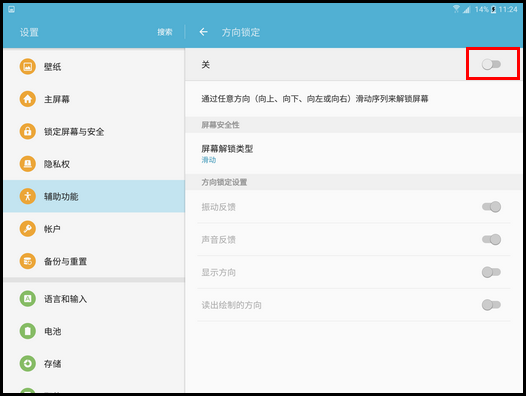
Task: Toggle the 读出绘制的方向 switch
Action: click(491, 305)
